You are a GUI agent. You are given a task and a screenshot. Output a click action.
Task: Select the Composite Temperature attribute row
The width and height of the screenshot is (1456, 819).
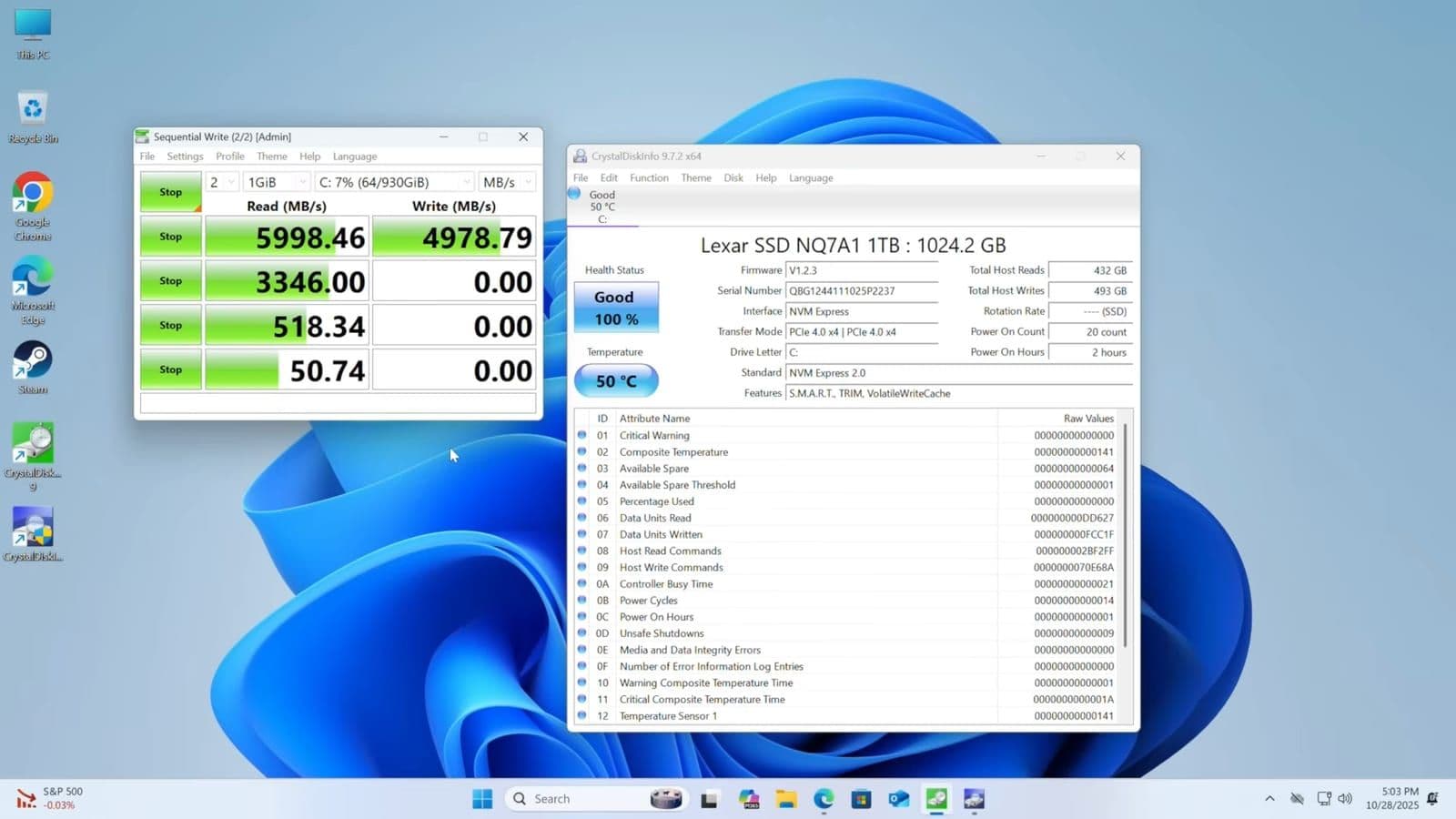pyautogui.click(x=847, y=452)
